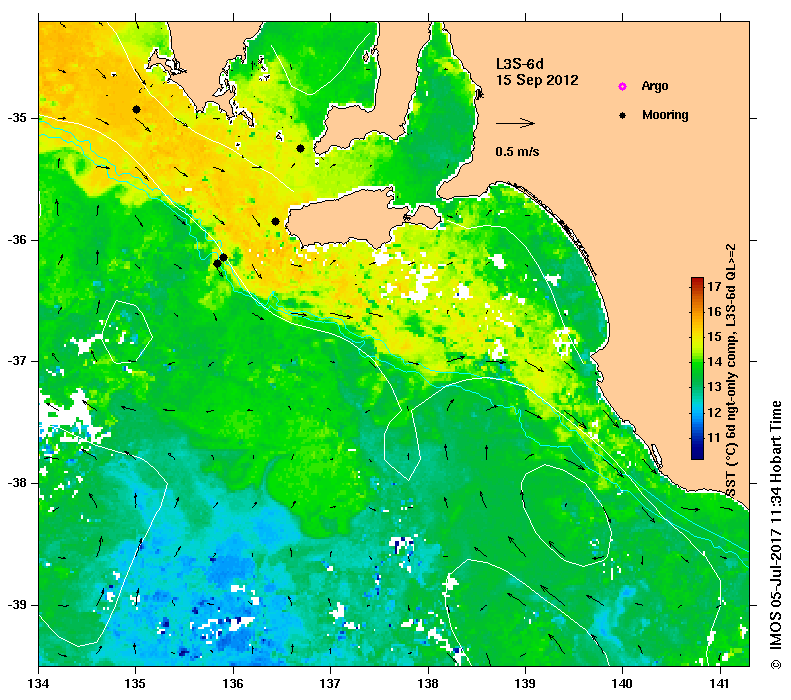Click the '138' longitude axis label
The image size is (791, 700).
pyautogui.click(x=428, y=684)
